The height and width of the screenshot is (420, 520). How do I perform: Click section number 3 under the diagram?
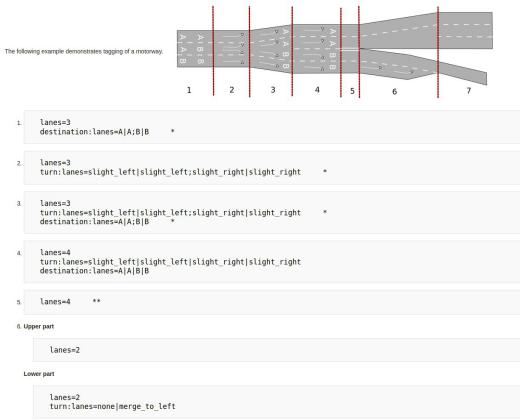(x=273, y=90)
